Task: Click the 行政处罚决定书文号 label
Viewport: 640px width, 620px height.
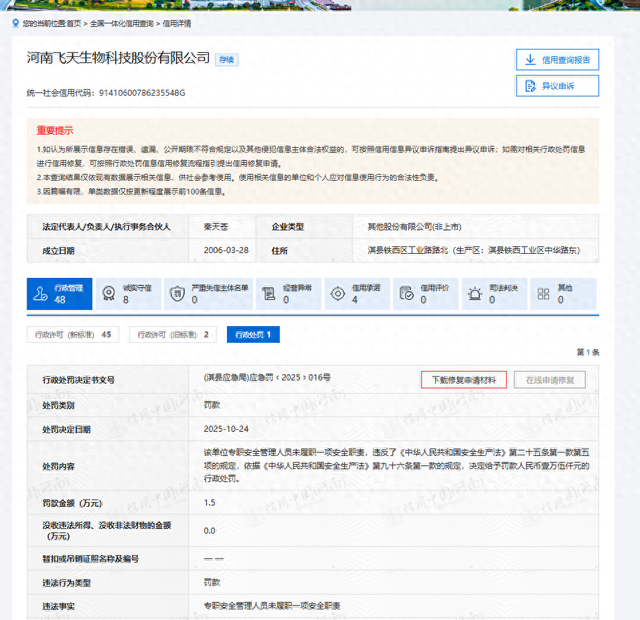Action: (x=78, y=380)
